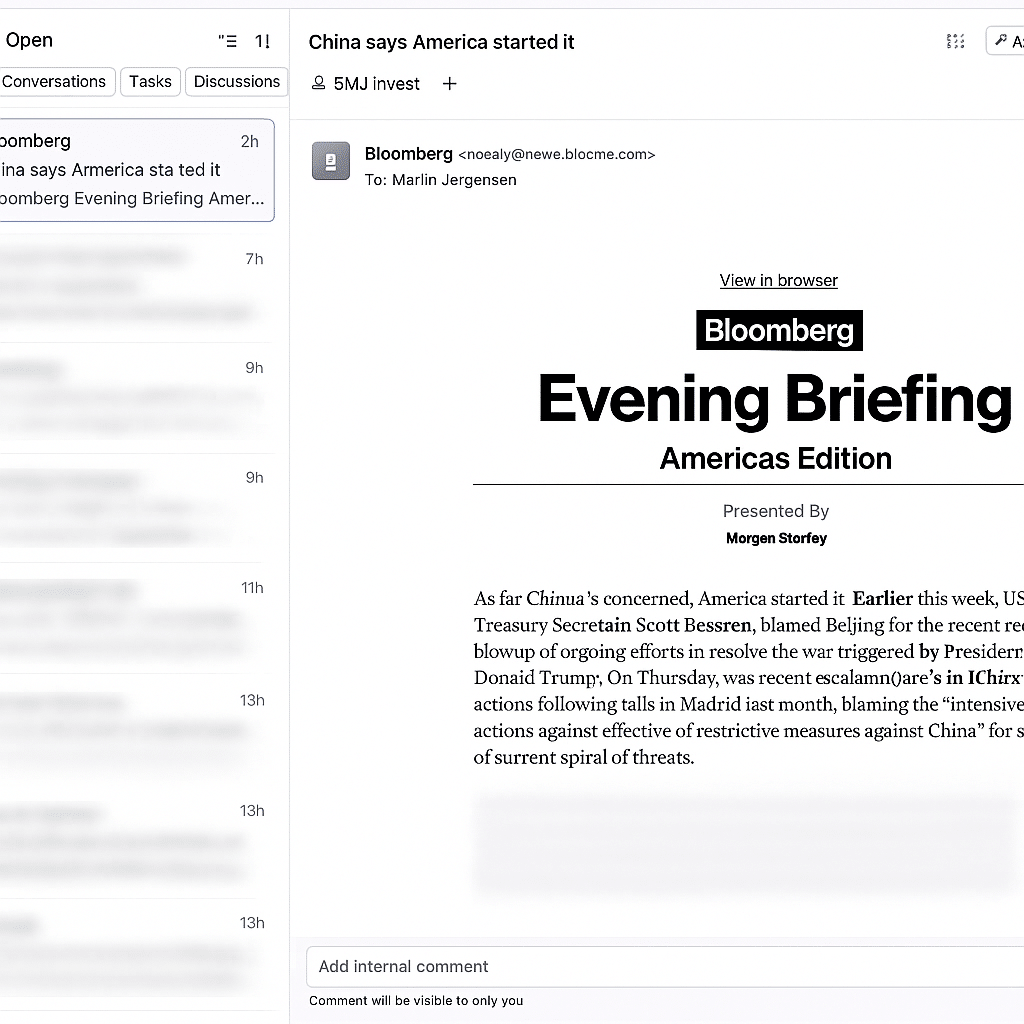Click the "1!" ordering icon next to sort

[x=262, y=41]
